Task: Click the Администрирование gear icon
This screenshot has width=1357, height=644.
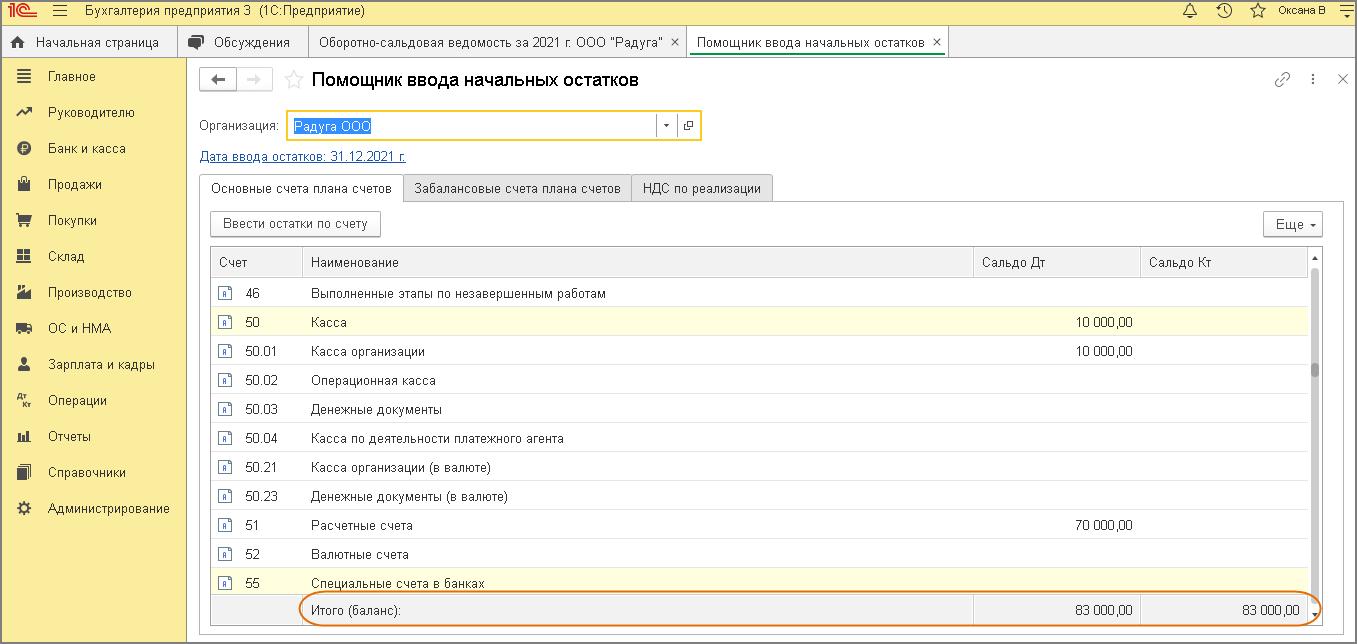Action: point(25,509)
